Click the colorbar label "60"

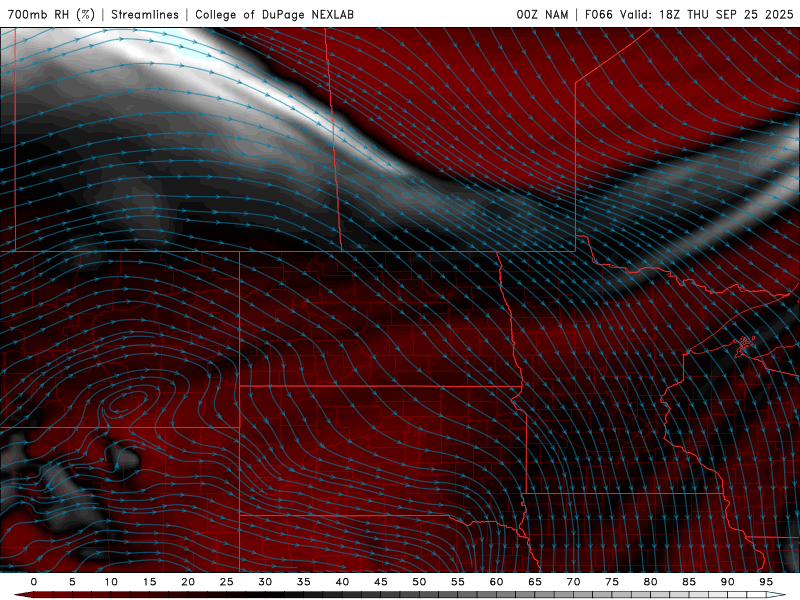pos(496,582)
